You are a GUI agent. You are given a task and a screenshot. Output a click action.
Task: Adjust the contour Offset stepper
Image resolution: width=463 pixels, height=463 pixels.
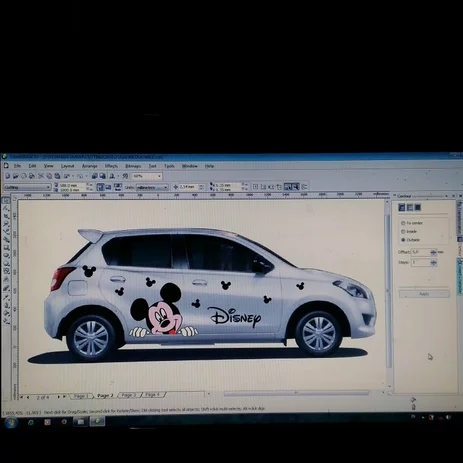click(x=433, y=252)
